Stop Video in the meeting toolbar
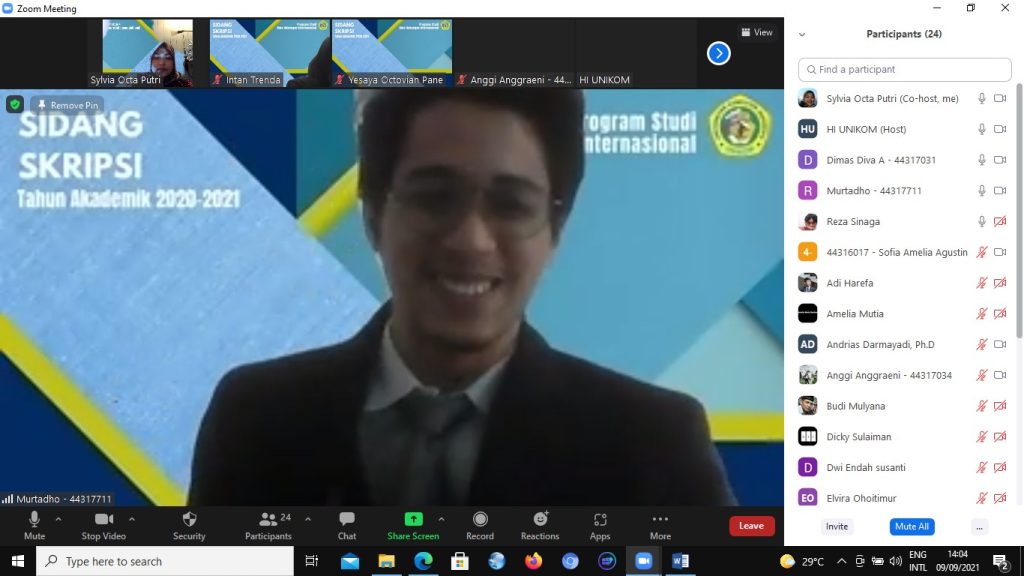Screen dimensions: 1024x576 click(103, 526)
